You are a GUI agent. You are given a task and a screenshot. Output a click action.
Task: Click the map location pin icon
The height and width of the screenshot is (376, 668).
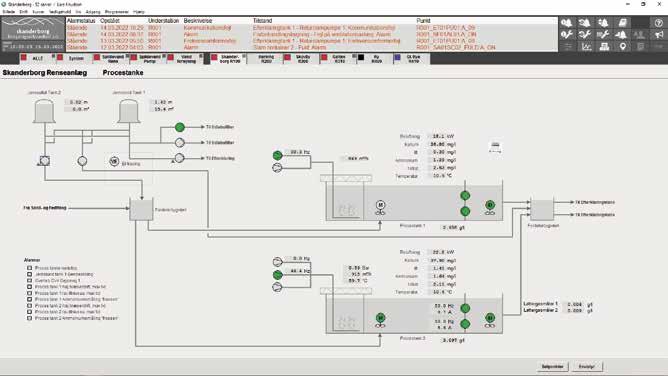pos(622,46)
